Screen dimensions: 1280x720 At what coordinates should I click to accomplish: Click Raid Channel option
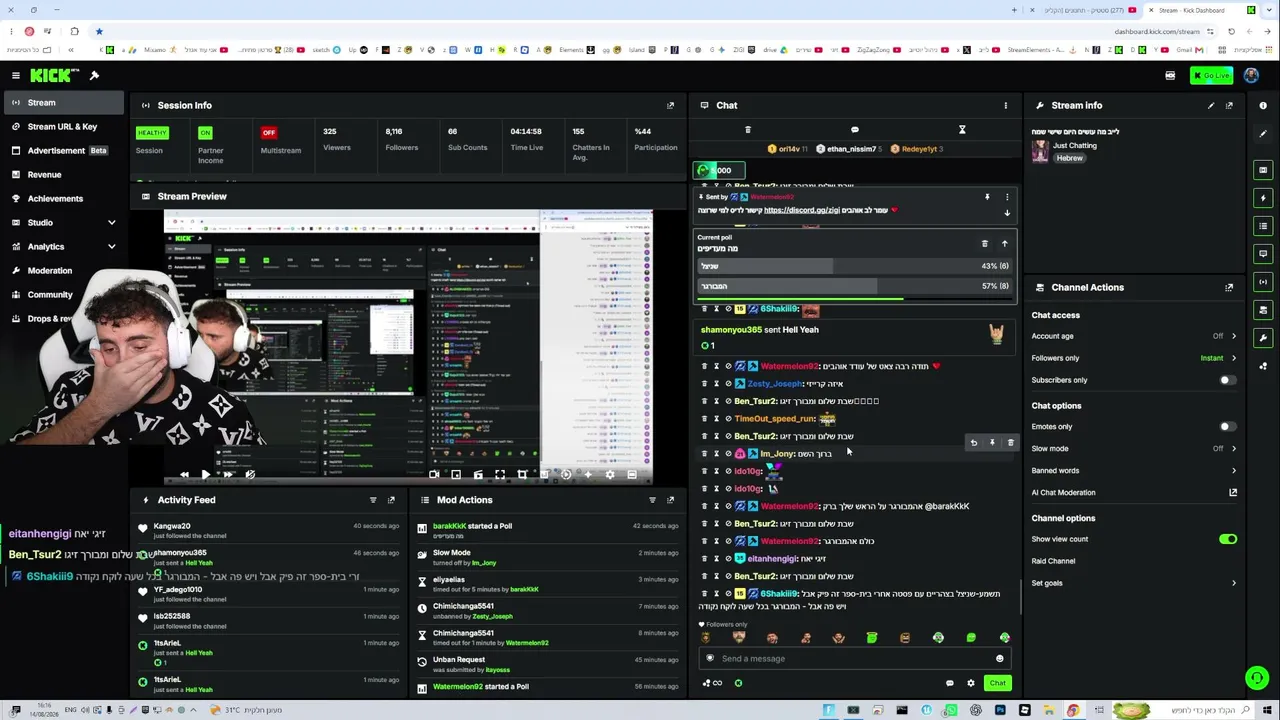1054,561
